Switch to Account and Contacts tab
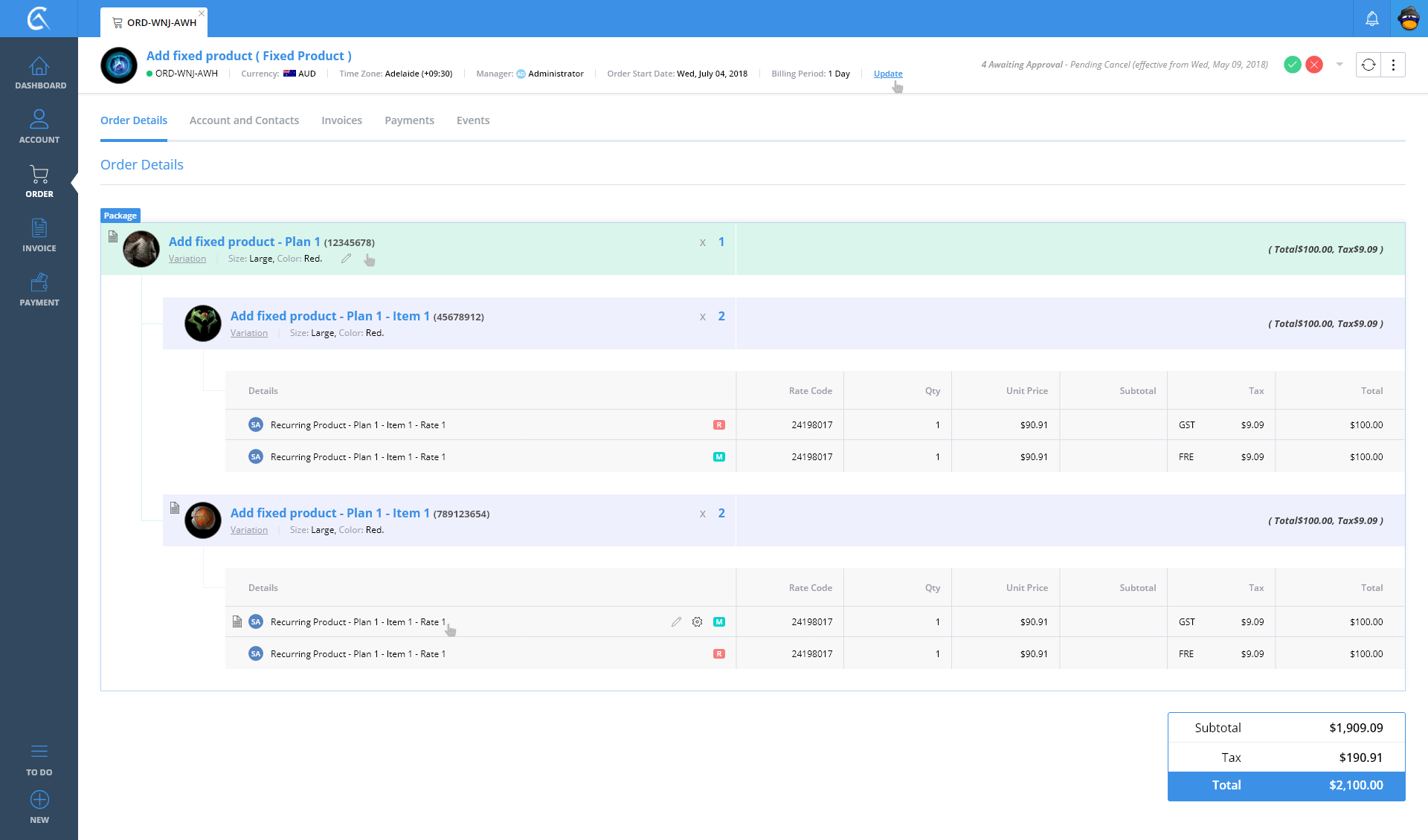Screen dimensions: 1428x840 (244, 120)
